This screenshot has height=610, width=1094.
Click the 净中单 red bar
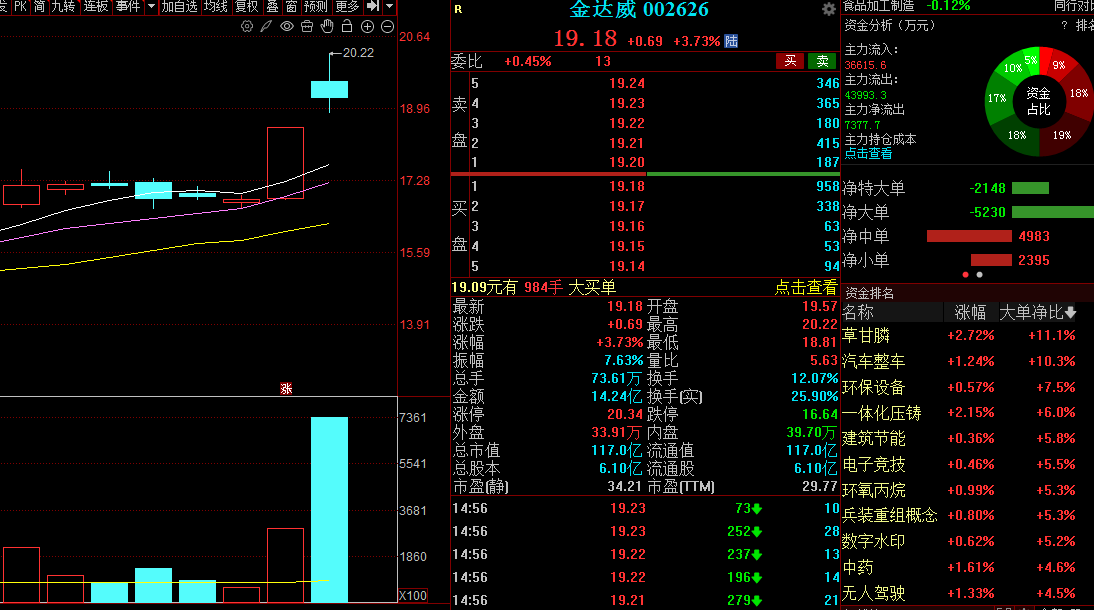(969, 237)
